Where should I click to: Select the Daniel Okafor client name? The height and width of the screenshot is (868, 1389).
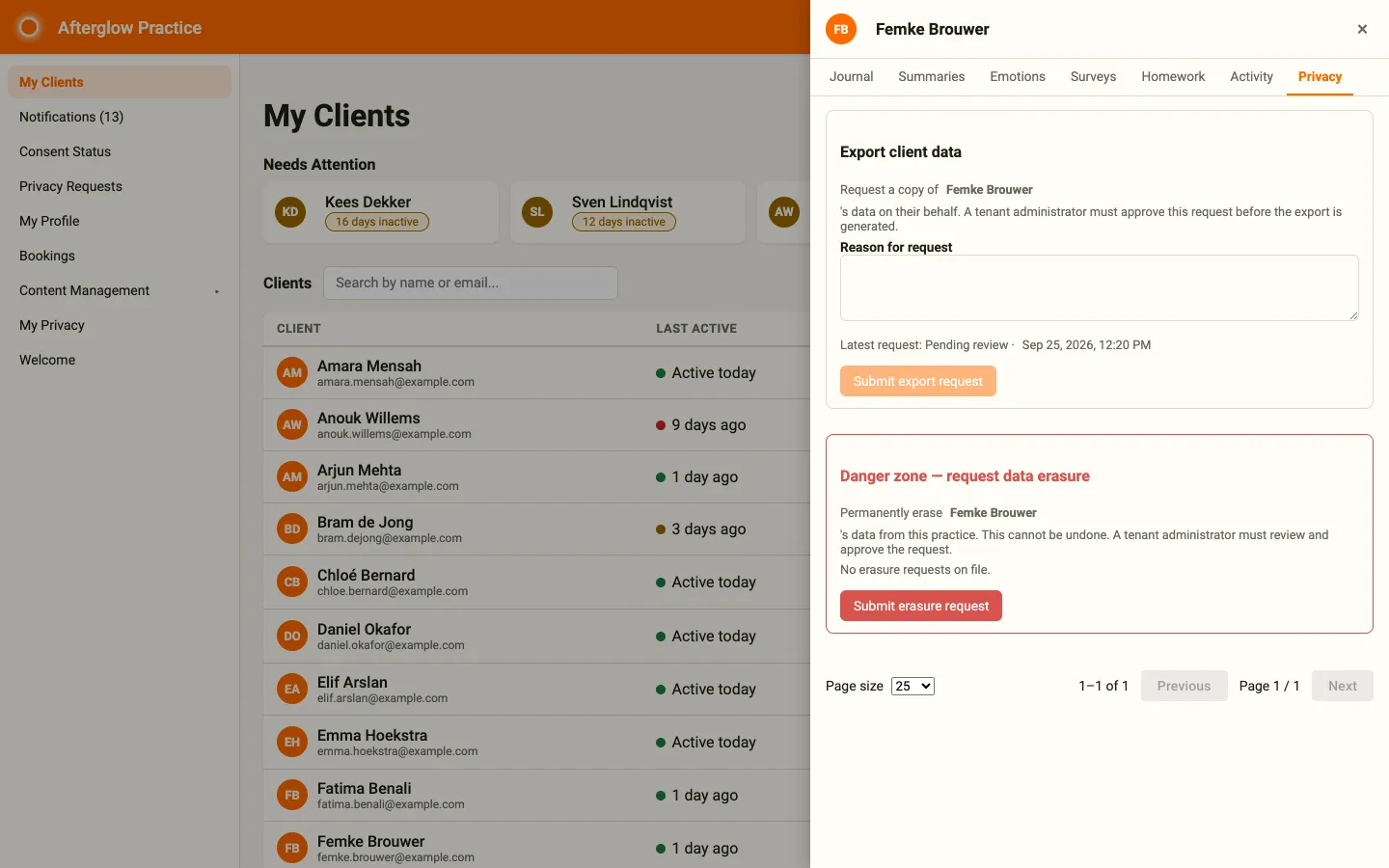pos(364,629)
